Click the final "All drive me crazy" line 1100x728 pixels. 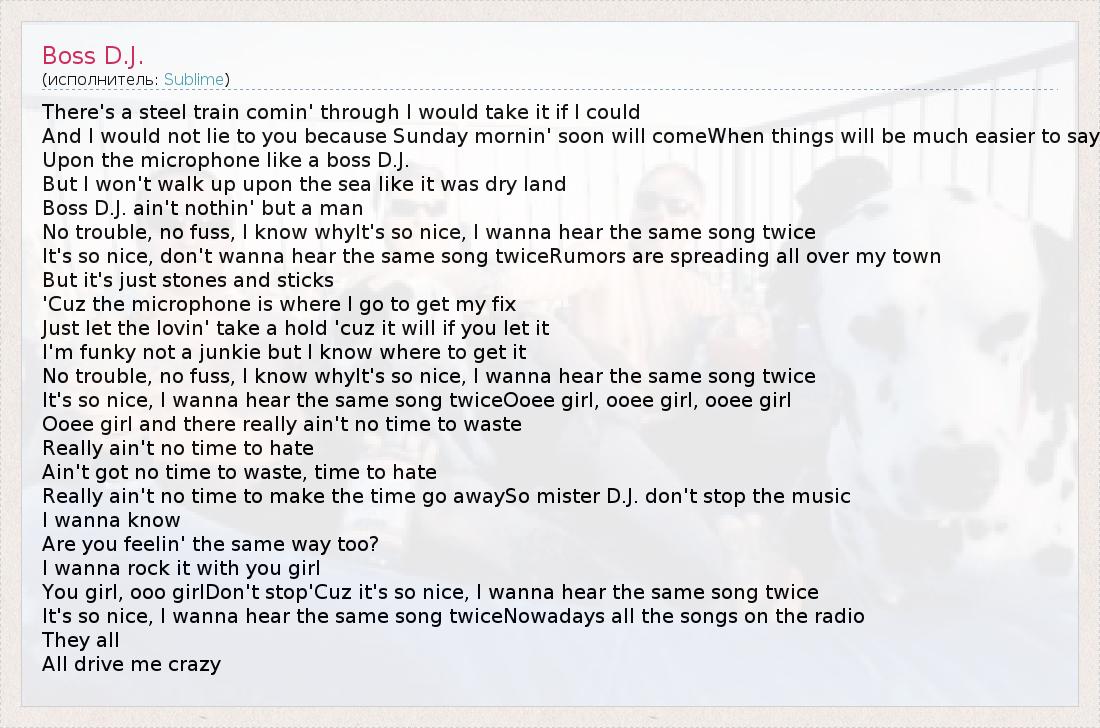coord(131,664)
